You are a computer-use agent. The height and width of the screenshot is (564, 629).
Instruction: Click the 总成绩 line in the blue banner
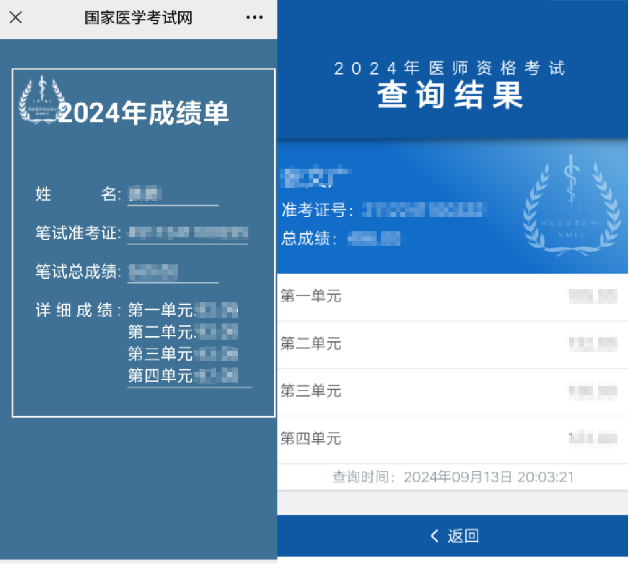[342, 238]
